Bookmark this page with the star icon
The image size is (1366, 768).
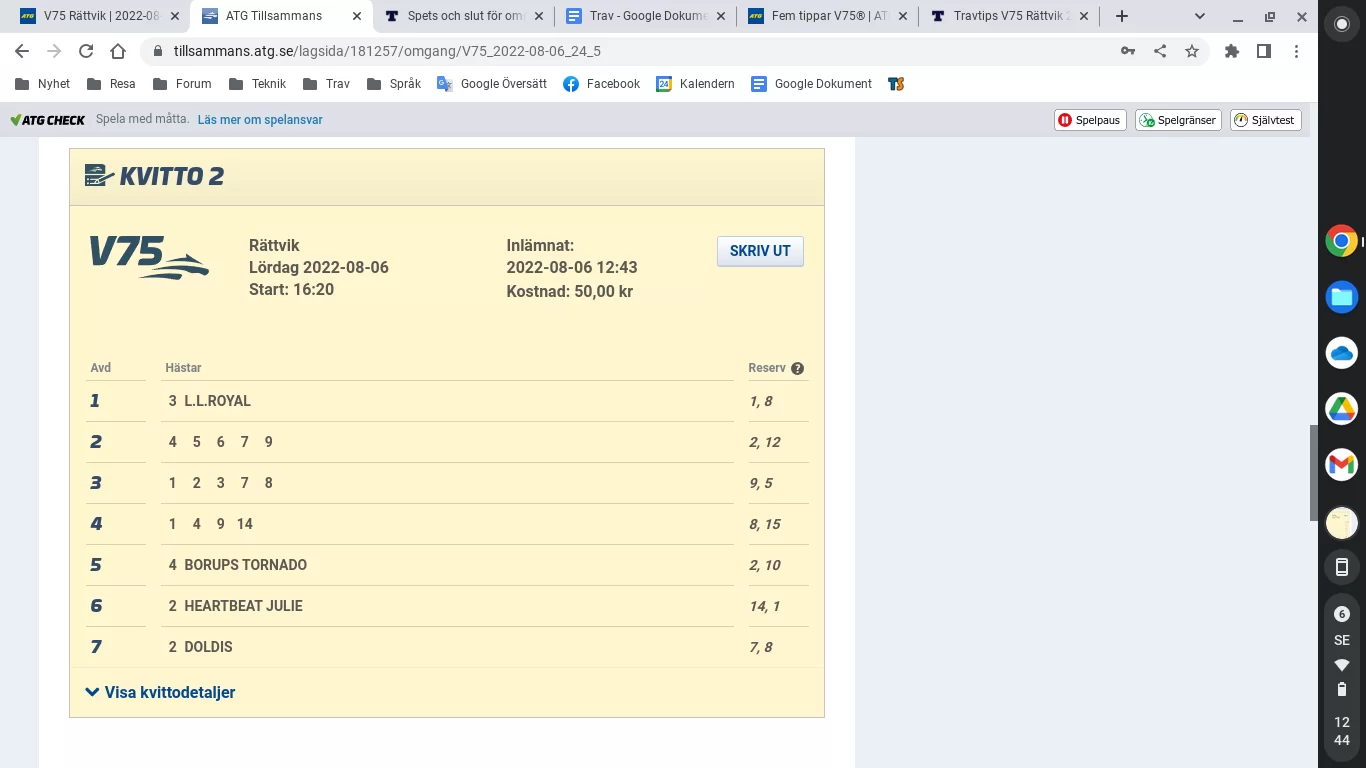coord(1192,49)
